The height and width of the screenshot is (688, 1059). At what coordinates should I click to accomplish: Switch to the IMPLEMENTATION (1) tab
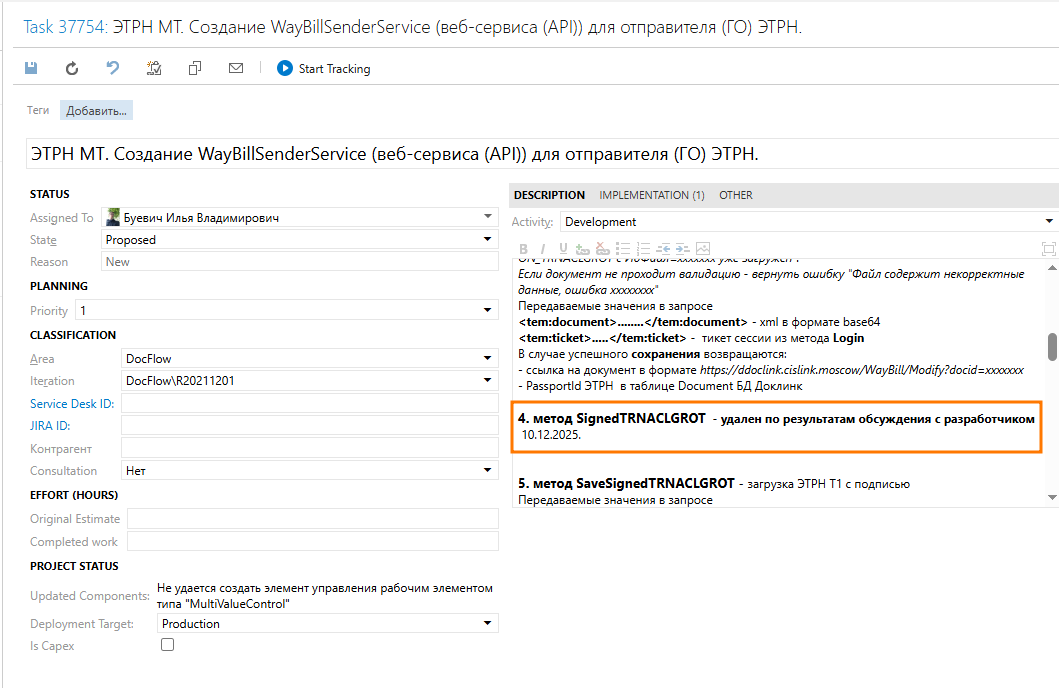[652, 195]
